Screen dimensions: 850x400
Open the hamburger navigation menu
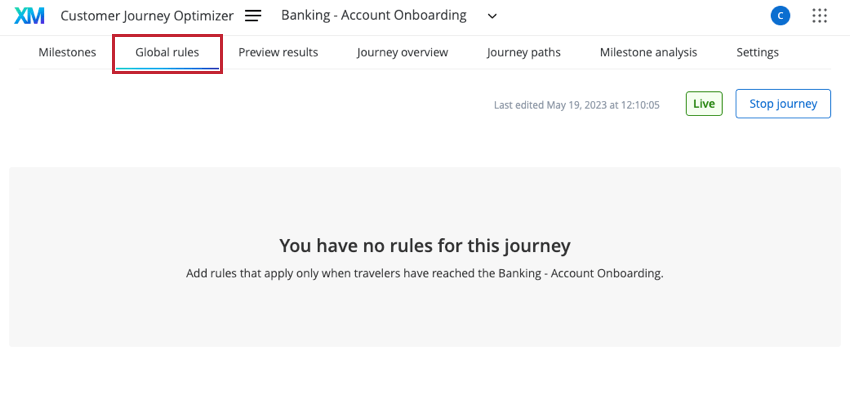(253, 16)
